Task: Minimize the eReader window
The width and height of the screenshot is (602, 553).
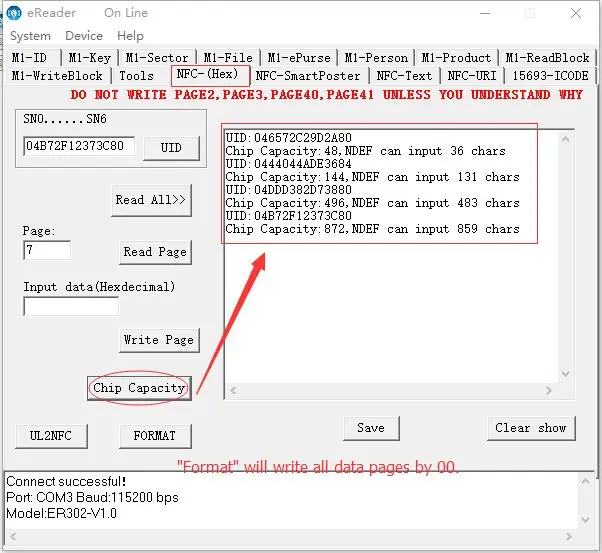Action: click(x=486, y=13)
